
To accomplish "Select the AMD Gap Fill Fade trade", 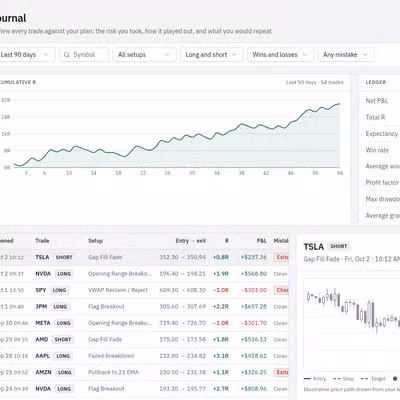I will tap(144, 339).
